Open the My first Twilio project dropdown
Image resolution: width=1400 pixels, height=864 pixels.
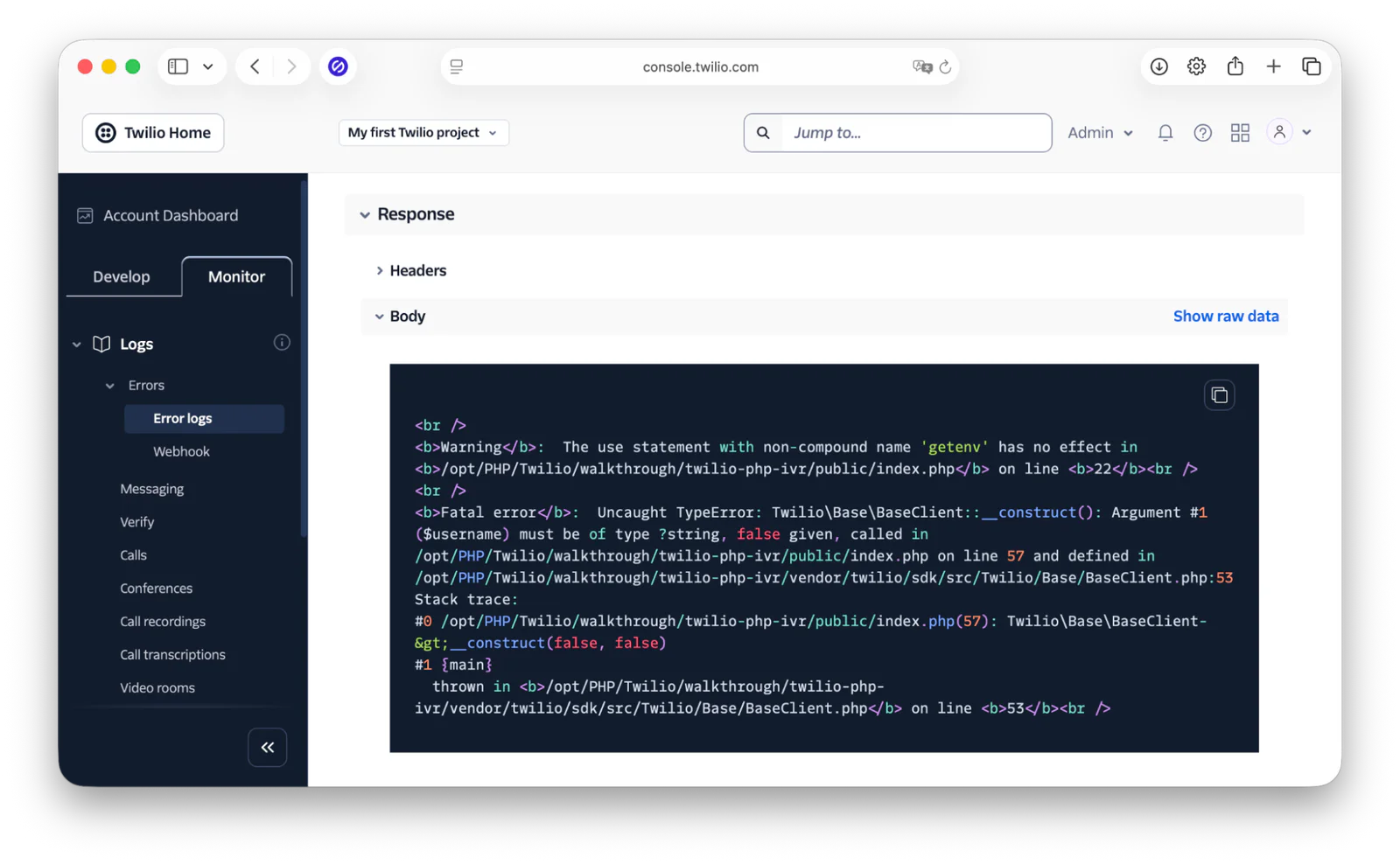pyautogui.click(x=423, y=132)
